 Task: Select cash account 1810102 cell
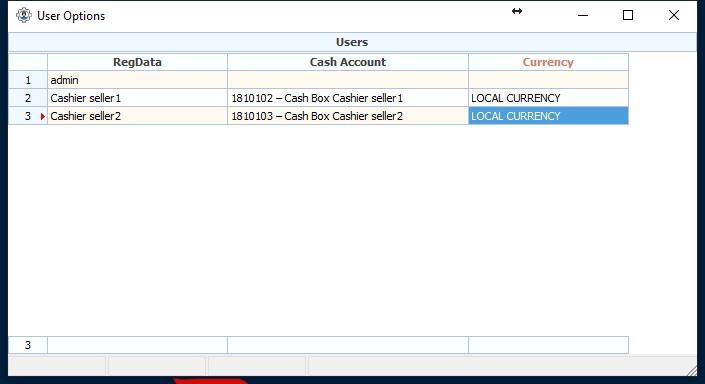coord(348,98)
